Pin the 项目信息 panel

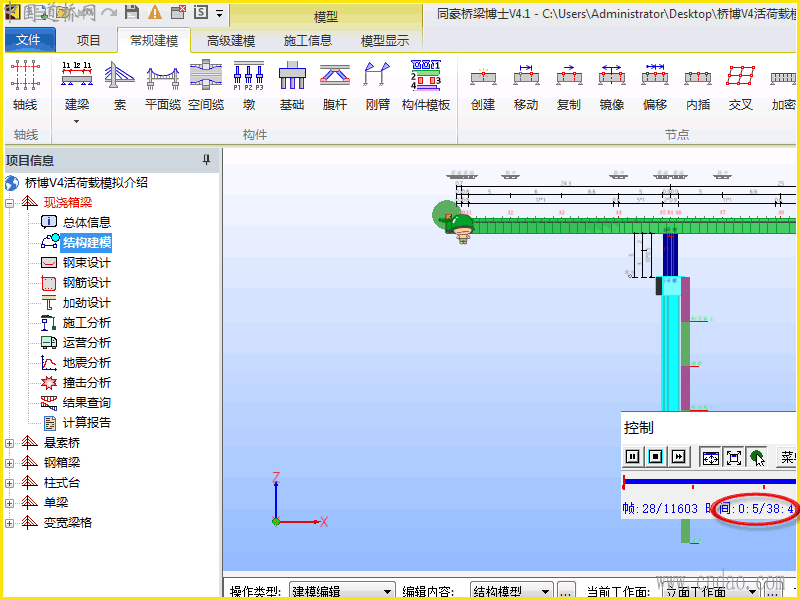[207, 160]
